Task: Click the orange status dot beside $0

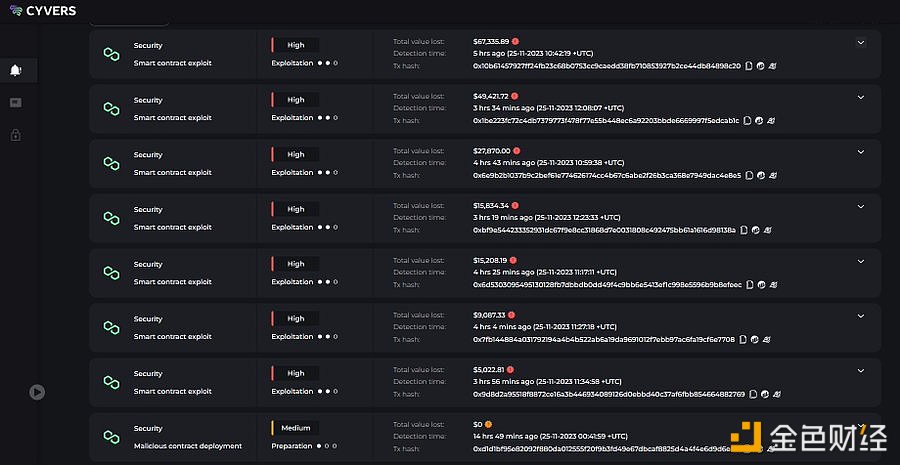Action: point(488,424)
